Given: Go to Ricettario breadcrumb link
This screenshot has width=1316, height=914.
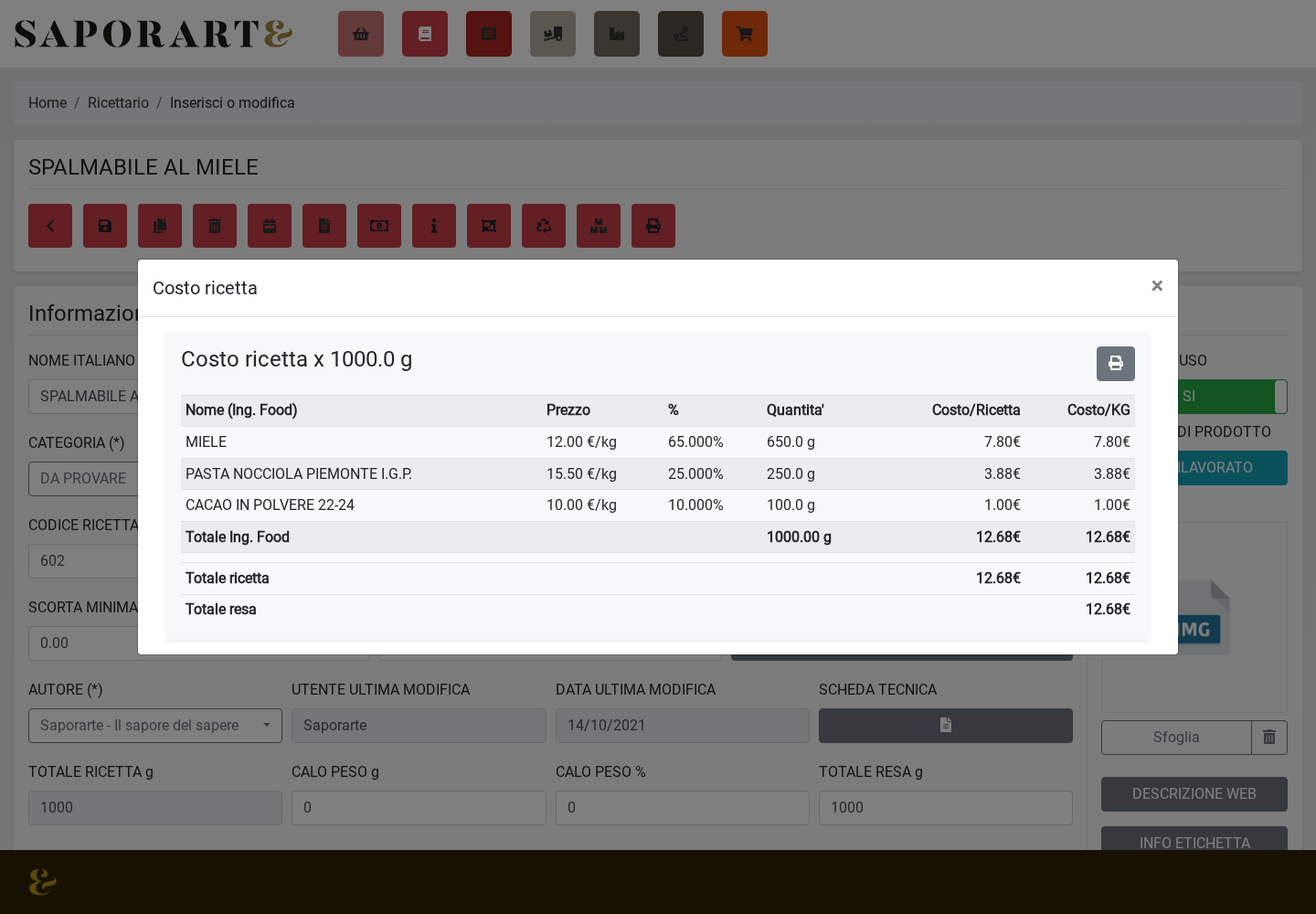Looking at the screenshot, I should [x=118, y=103].
